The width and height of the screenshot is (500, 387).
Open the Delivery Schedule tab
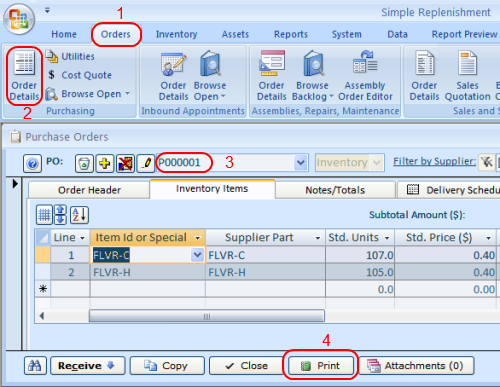449,190
